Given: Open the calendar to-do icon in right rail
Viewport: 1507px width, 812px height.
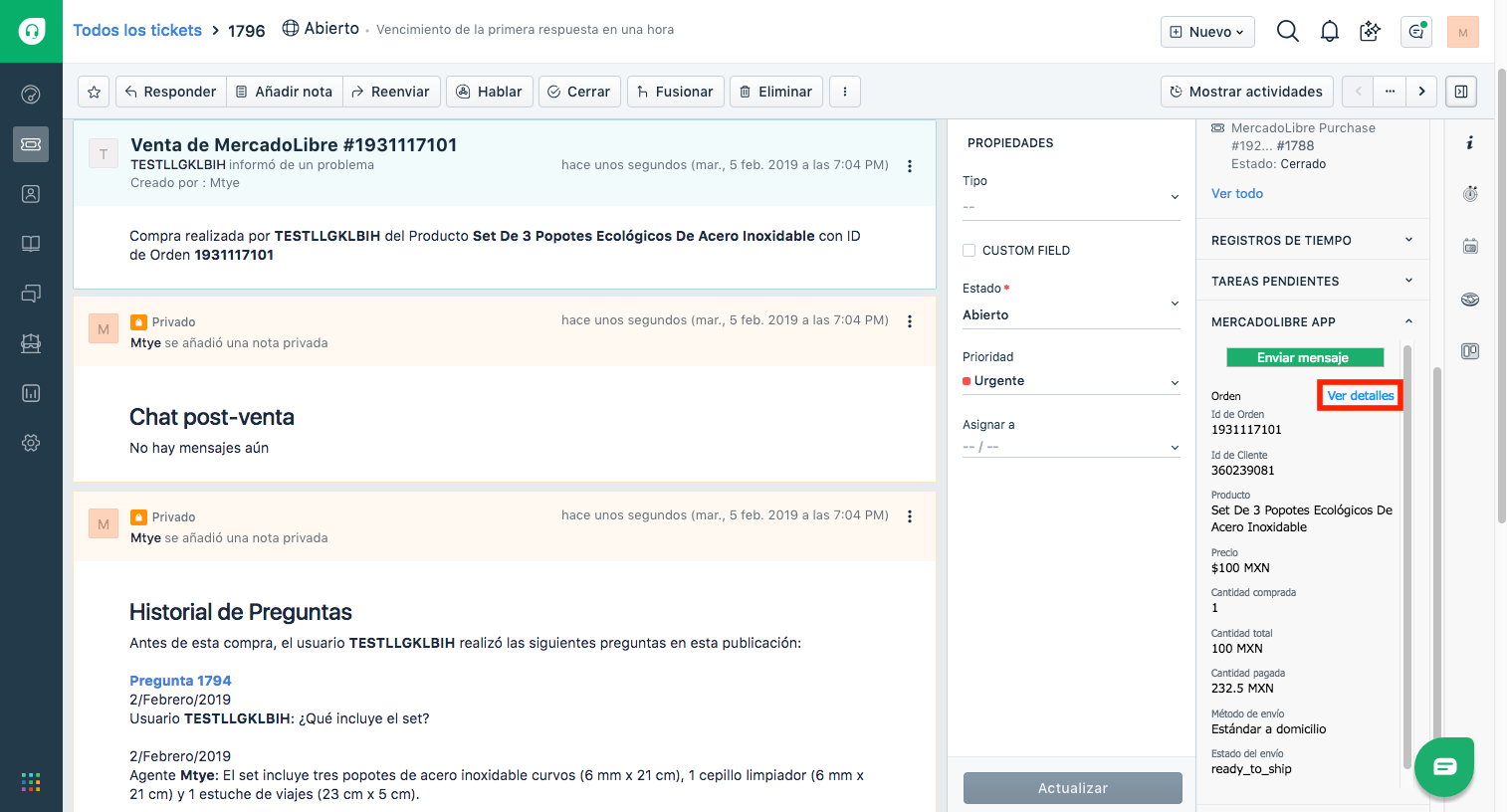Looking at the screenshot, I should (x=1470, y=246).
